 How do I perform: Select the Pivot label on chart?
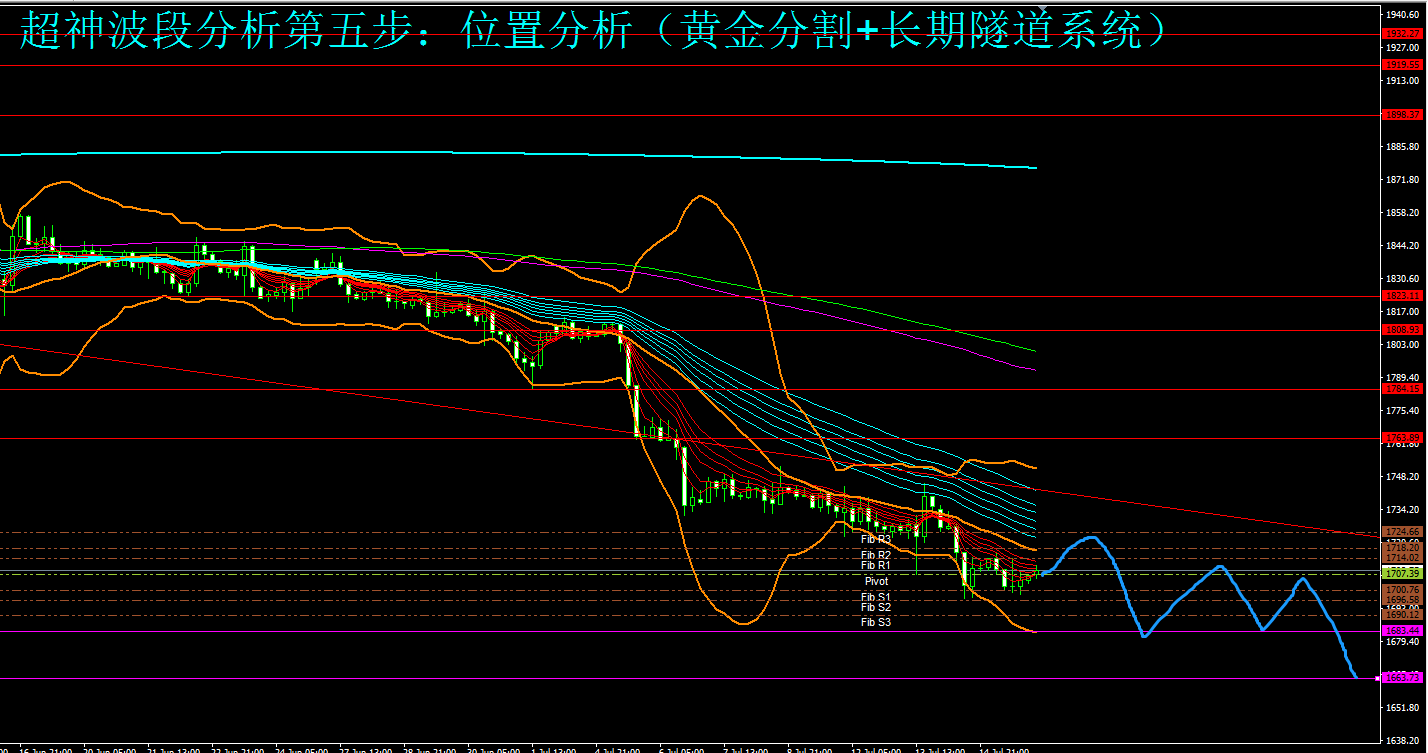[876, 581]
